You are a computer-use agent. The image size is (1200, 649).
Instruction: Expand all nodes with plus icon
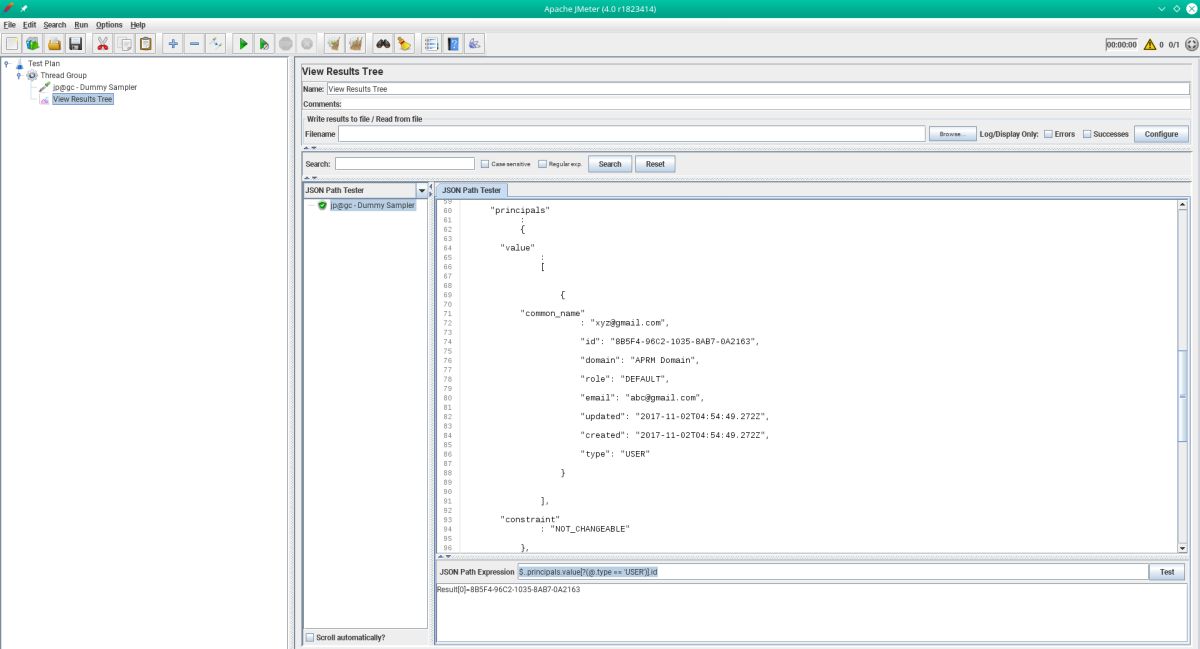pyautogui.click(x=173, y=43)
